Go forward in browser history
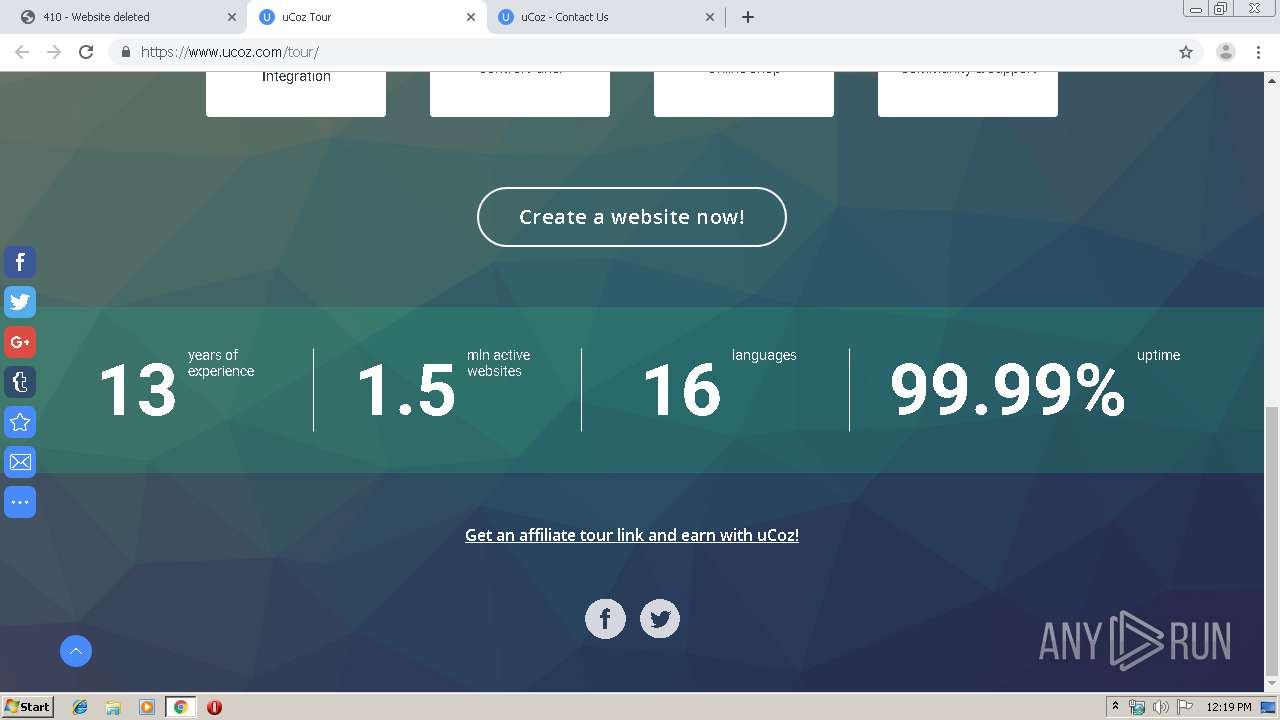Screen dimensions: 1280x720 coord(54,52)
